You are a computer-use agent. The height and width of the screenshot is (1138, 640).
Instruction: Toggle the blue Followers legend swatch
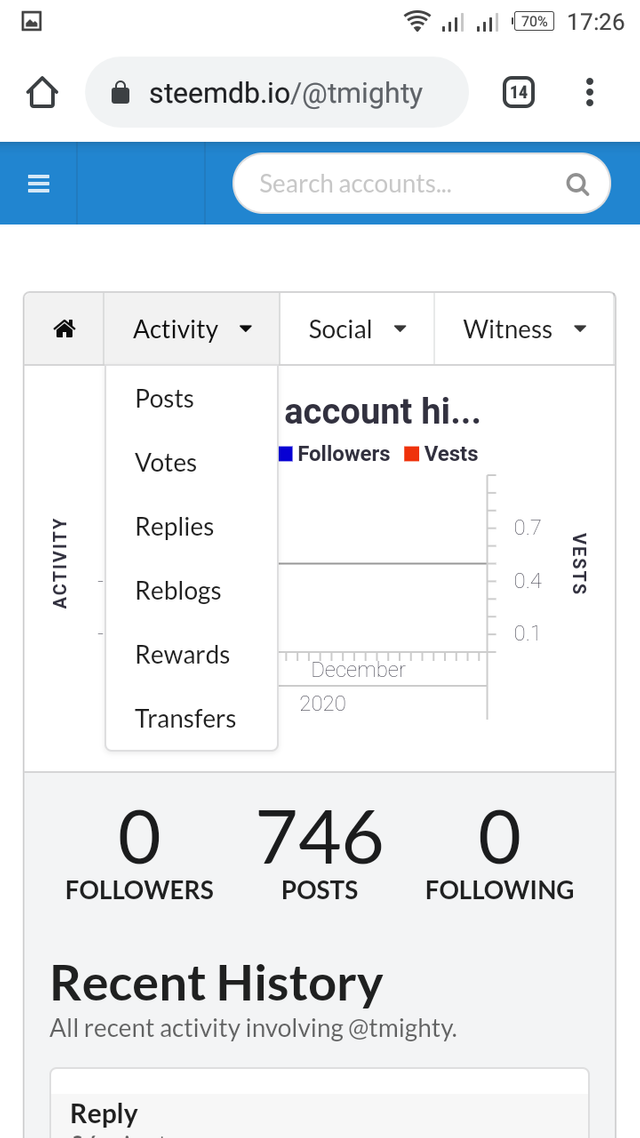pyautogui.click(x=286, y=454)
